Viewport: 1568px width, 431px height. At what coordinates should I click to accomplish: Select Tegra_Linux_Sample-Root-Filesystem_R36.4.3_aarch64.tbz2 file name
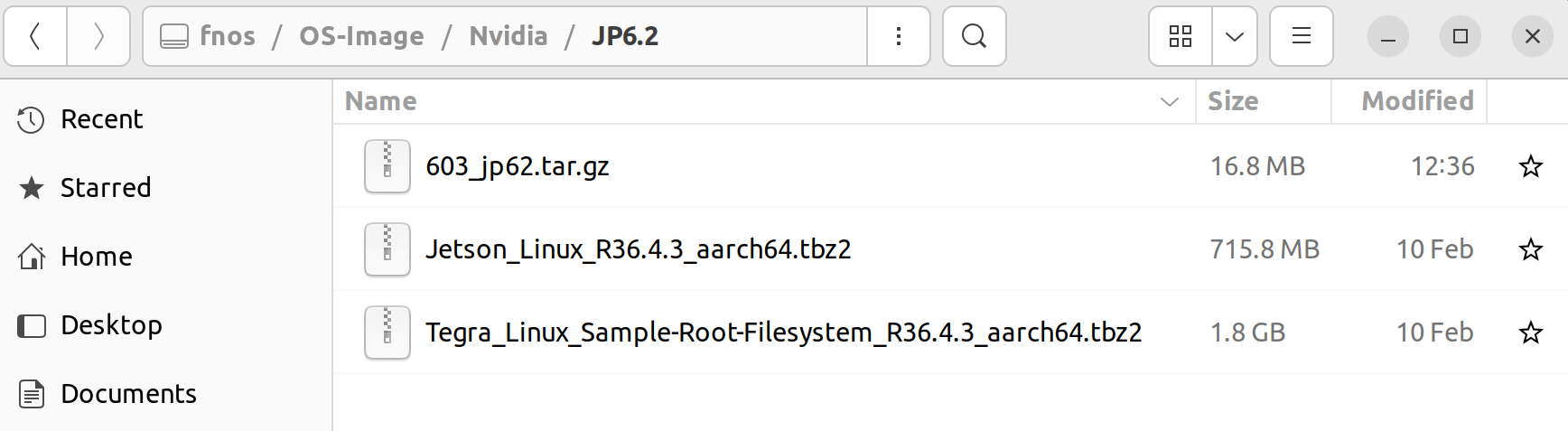(x=784, y=333)
